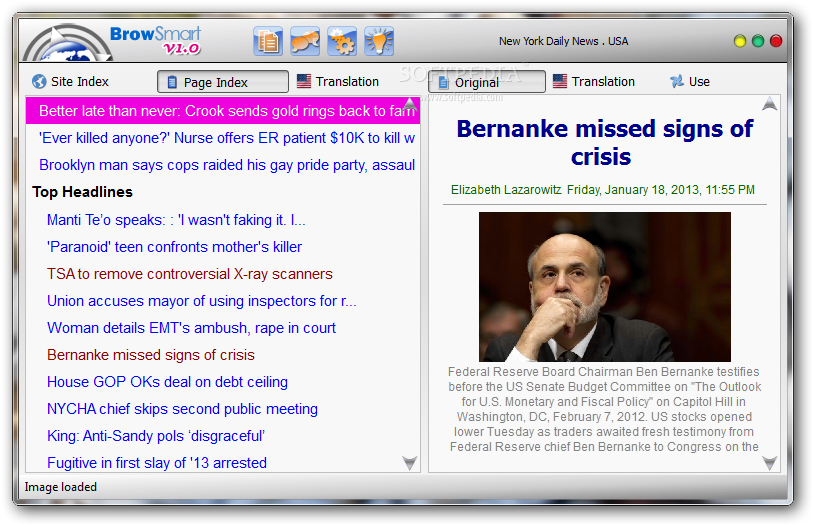
Task: Click the 'New York Daily News . USA' title
Action: point(563,41)
